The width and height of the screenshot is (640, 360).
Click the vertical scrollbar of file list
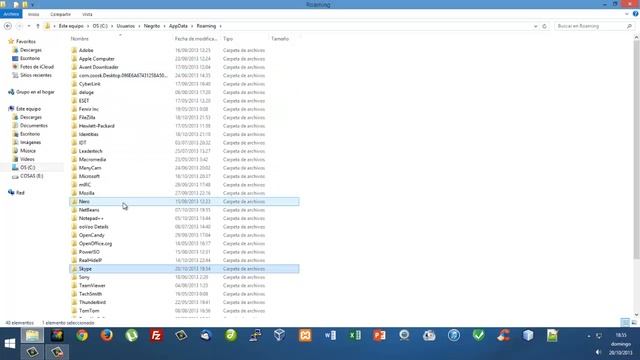636,149
